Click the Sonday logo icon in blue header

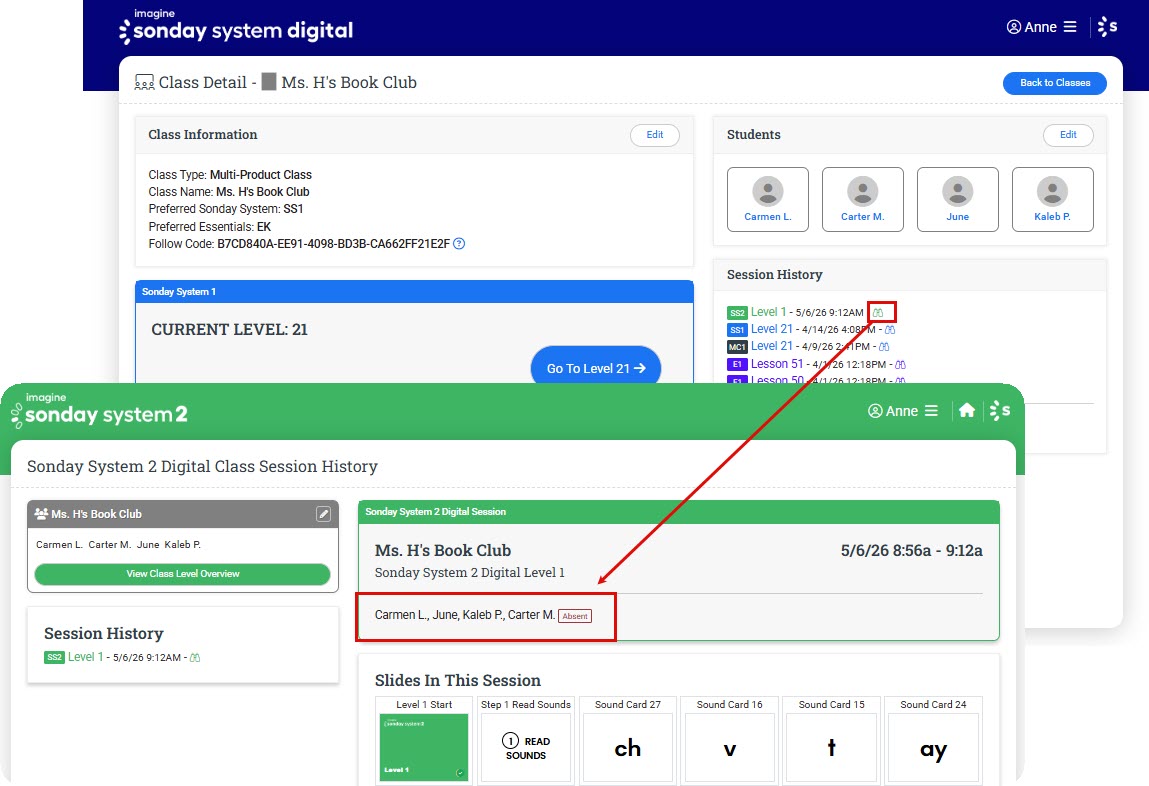(1107, 27)
